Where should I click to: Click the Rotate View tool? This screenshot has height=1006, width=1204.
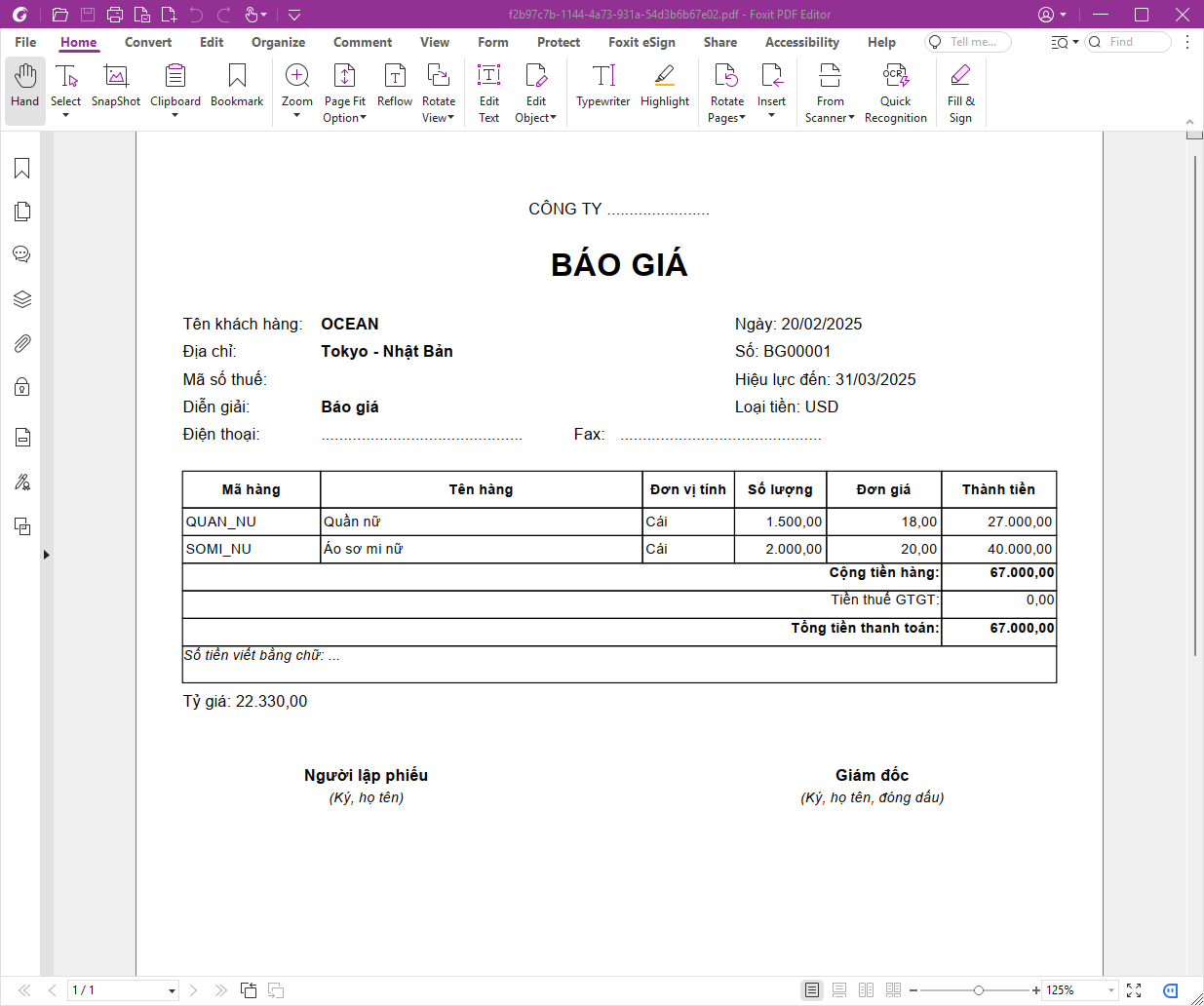439,92
